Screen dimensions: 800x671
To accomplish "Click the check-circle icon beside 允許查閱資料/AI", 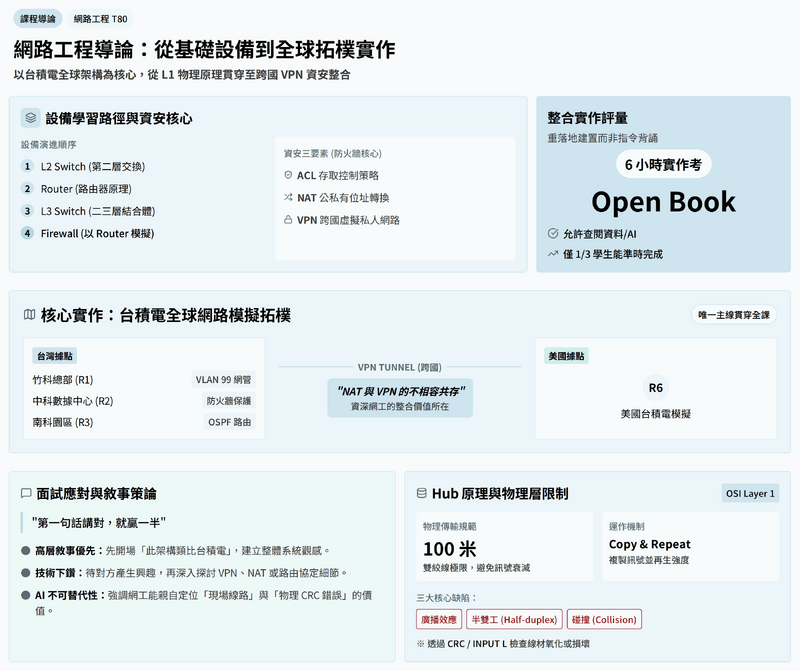I will (553, 233).
